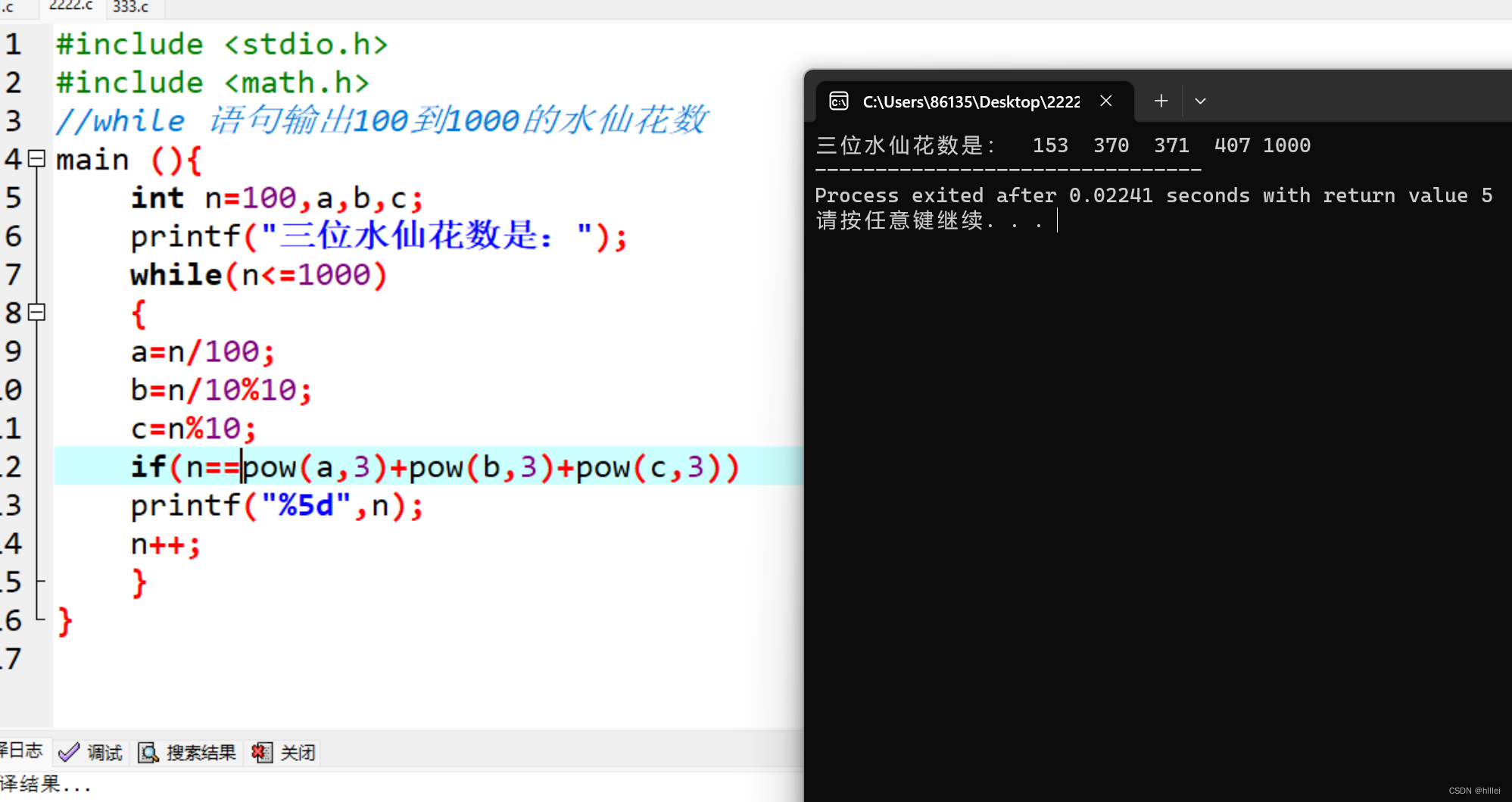
Task: Click the 关闭 panel icon
Action: click(262, 752)
